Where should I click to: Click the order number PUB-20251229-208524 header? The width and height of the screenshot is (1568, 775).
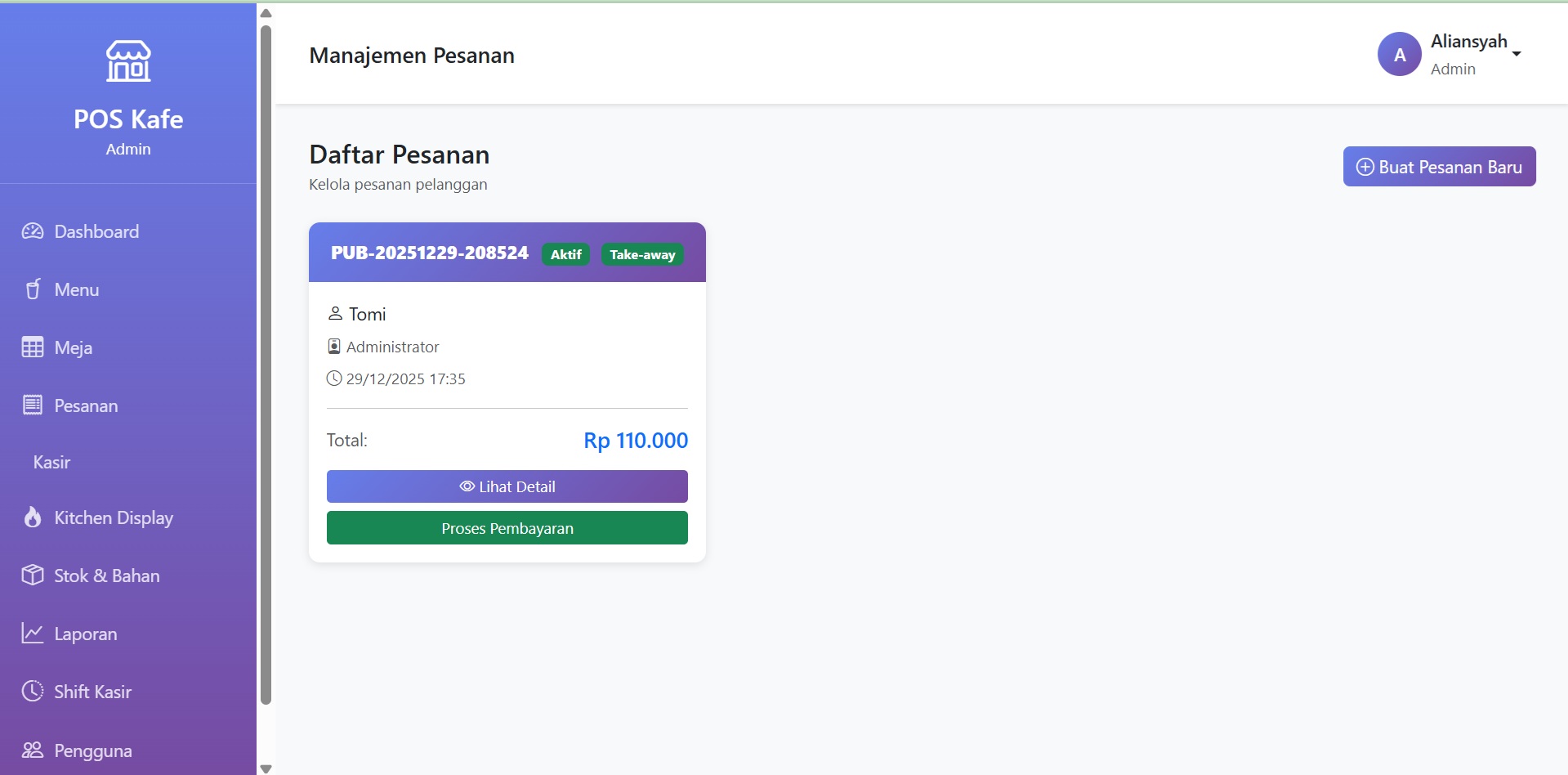pos(430,253)
